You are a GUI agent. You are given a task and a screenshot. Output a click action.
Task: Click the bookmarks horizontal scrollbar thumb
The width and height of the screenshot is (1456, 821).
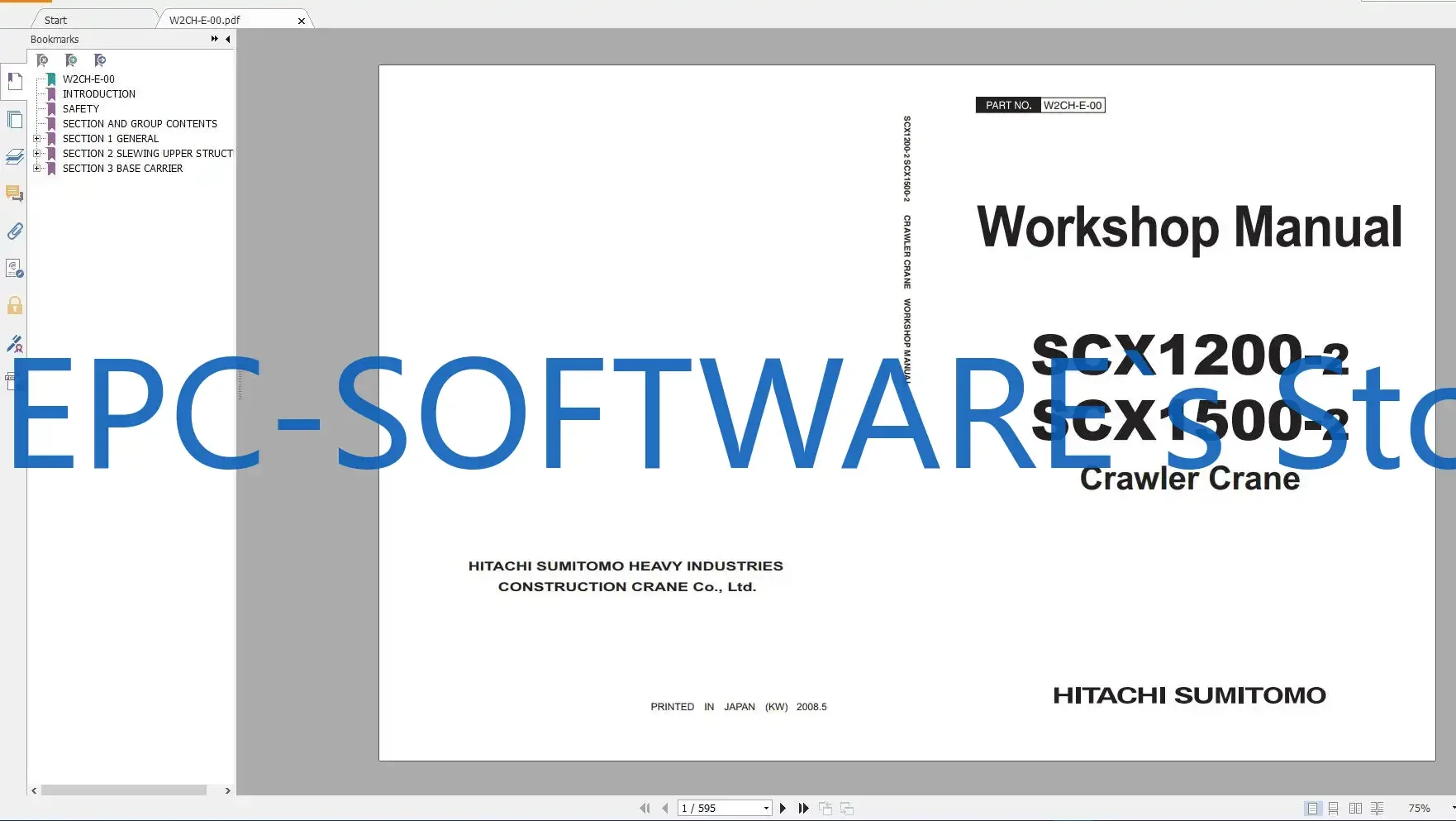pyautogui.click(x=124, y=790)
